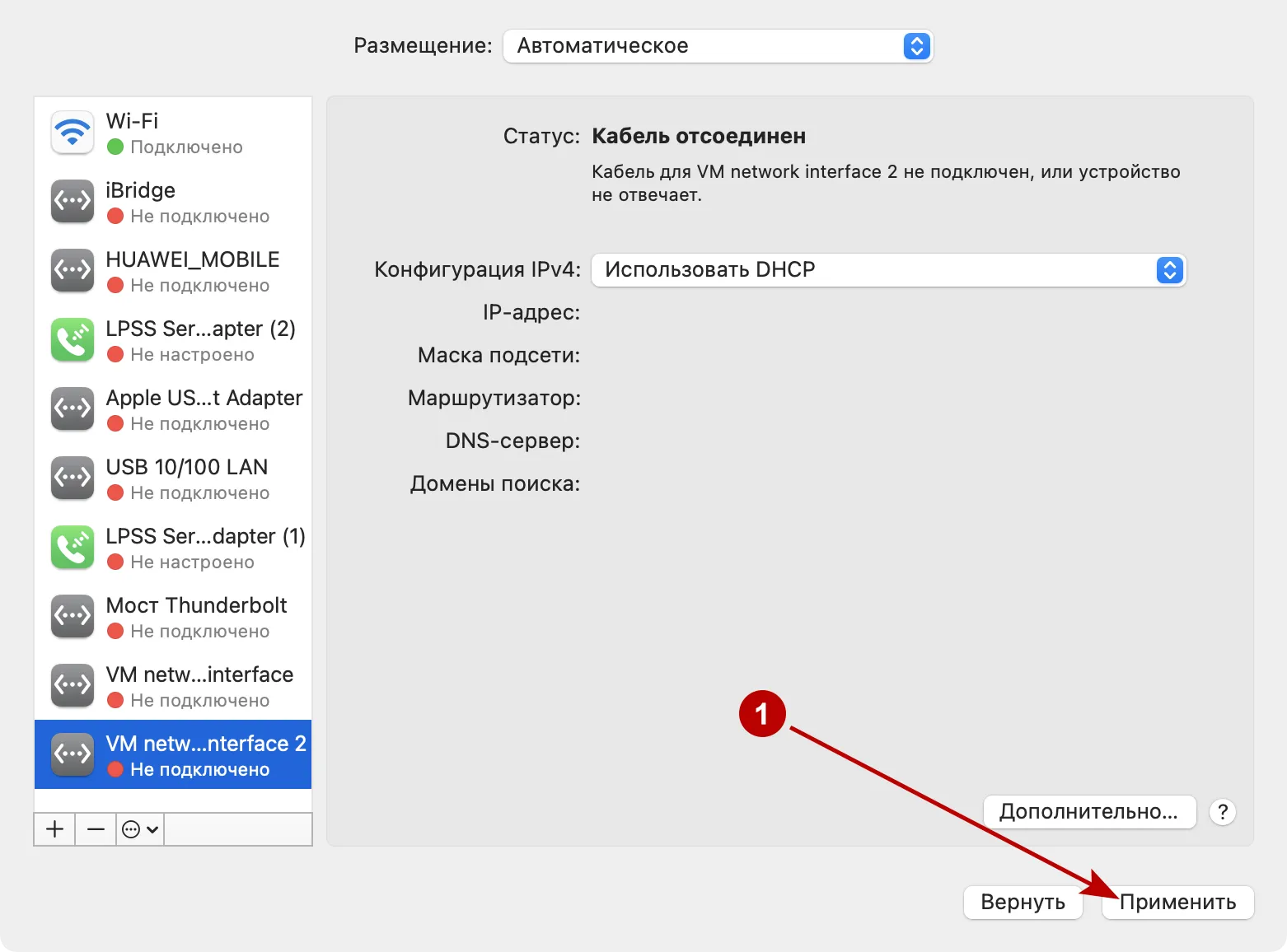Image resolution: width=1287 pixels, height=952 pixels.
Task: Select the Wi-Fi service icon
Action: point(72,132)
